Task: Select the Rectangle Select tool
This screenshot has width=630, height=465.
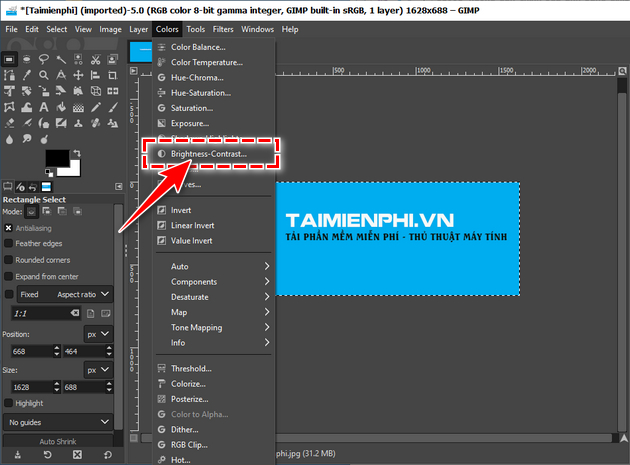Action: [x=9, y=60]
